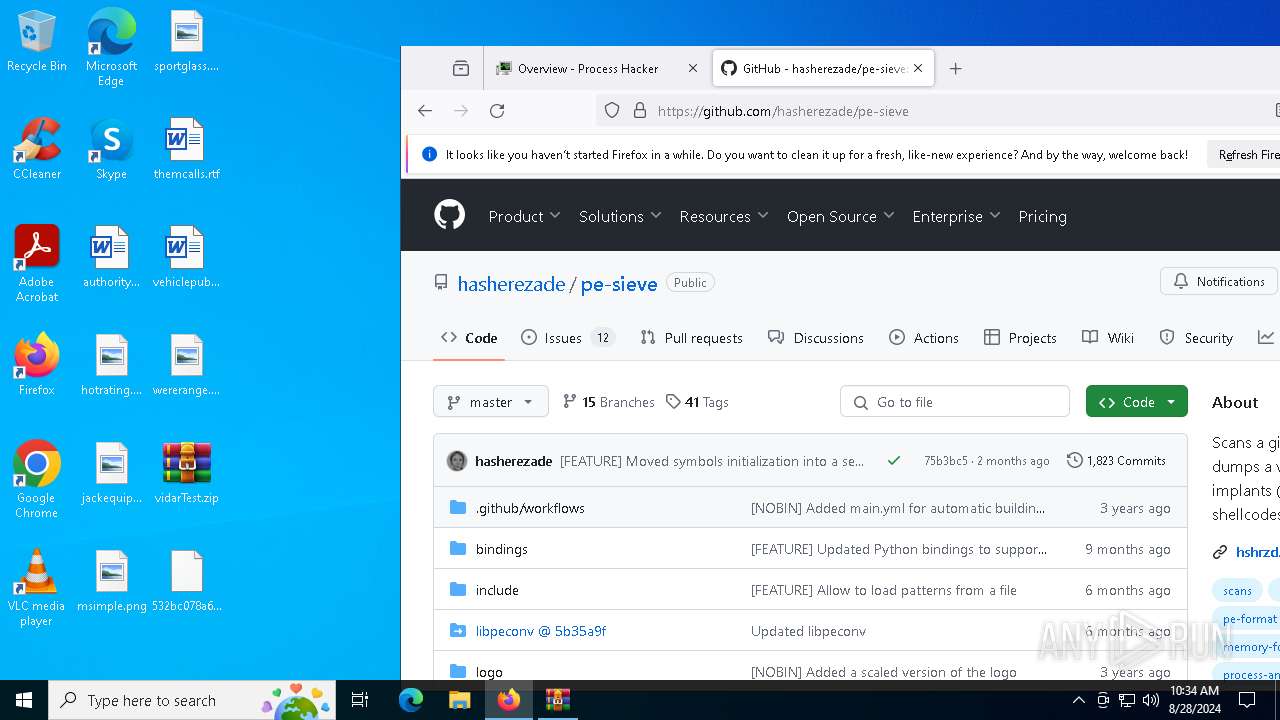Image resolution: width=1280 pixels, height=720 pixels.
Task: Select the 532bc078a6 file on desktop
Action: tap(186, 582)
